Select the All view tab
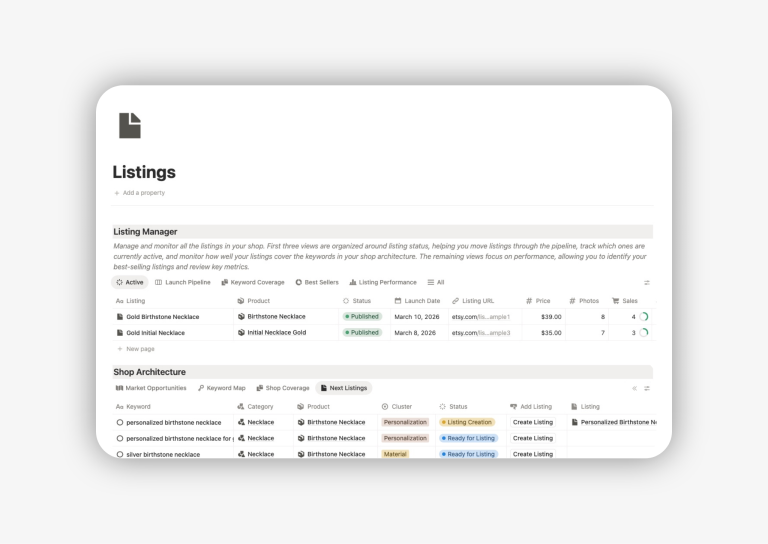 [436, 283]
